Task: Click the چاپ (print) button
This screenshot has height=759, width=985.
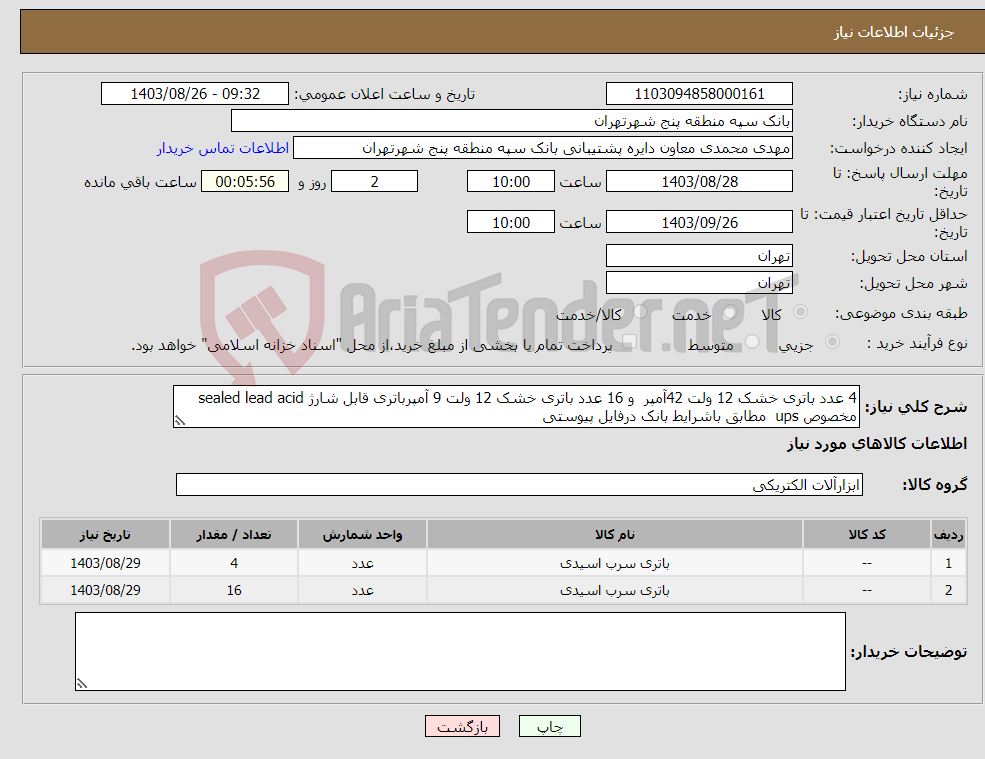Action: pyautogui.click(x=550, y=726)
